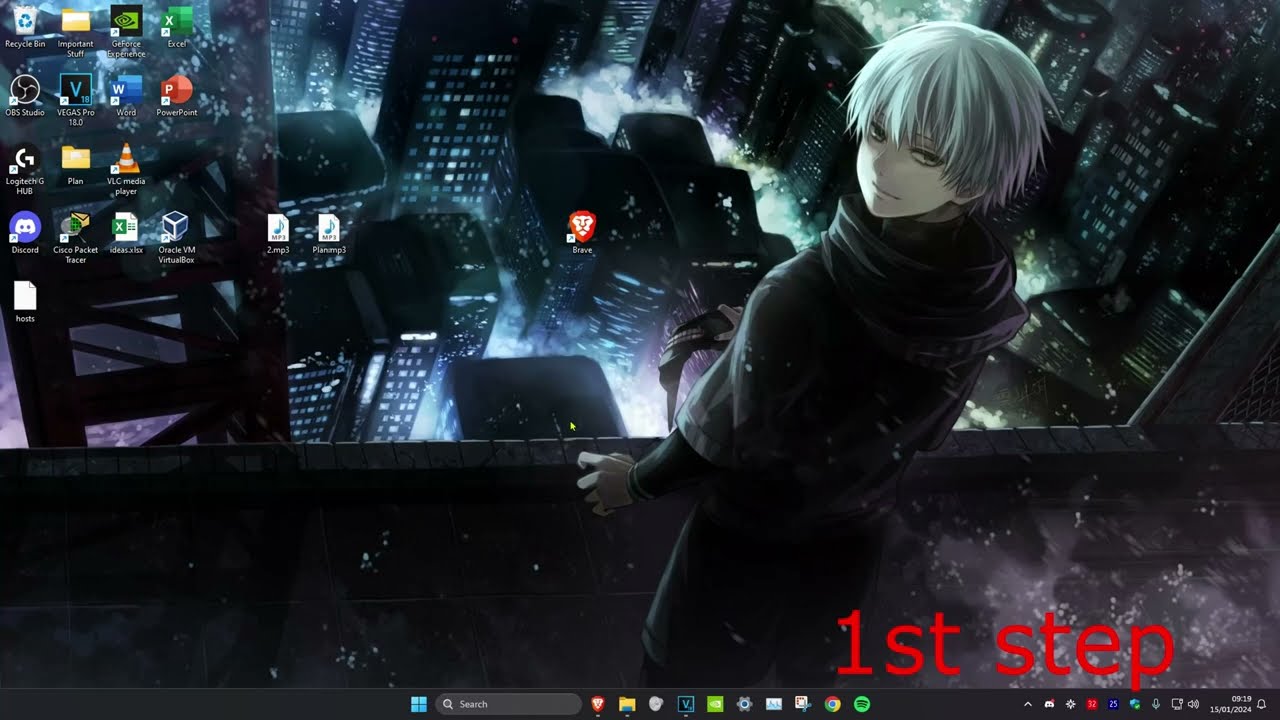Open the Excel desktop shortcut
The width and height of the screenshot is (1280, 720).
(177, 27)
